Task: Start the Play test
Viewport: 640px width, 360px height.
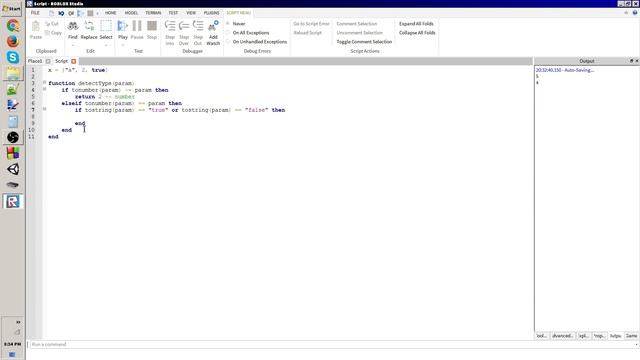Action: pyautogui.click(x=122, y=27)
